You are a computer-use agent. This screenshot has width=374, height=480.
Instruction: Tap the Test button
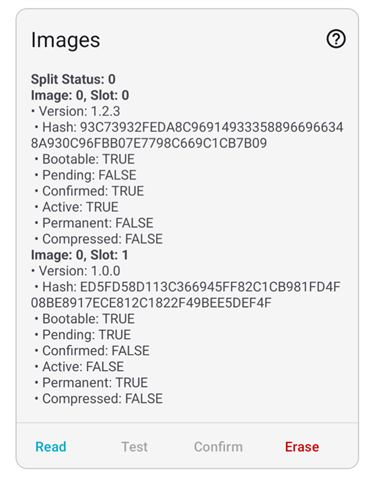tap(134, 447)
